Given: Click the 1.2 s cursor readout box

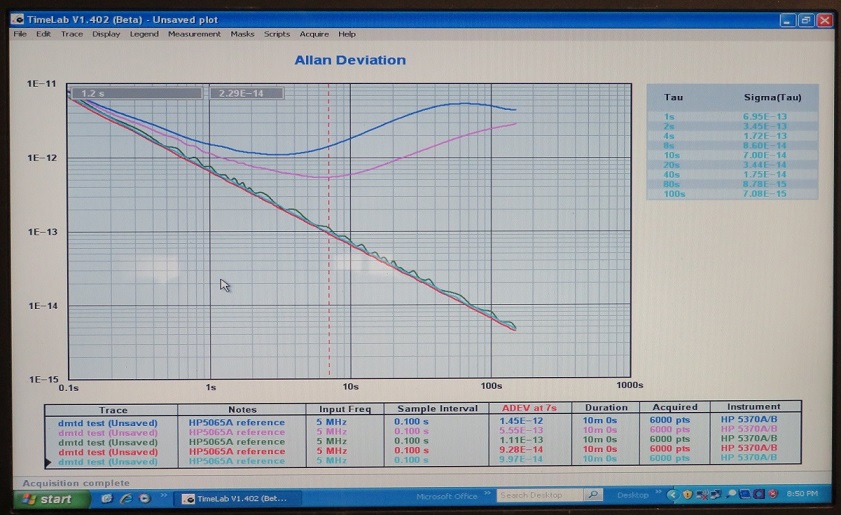Looking at the screenshot, I should (136, 93).
